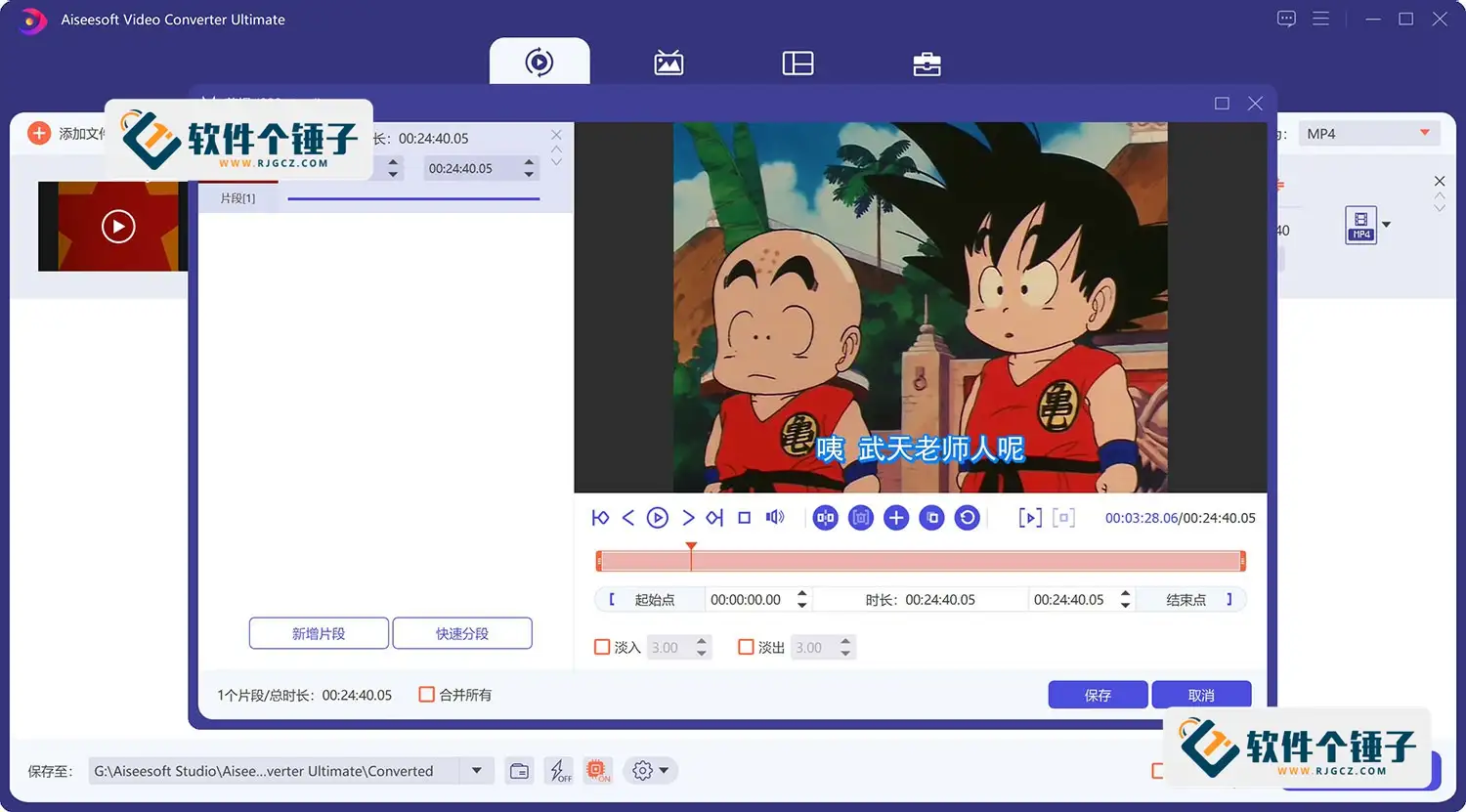Screen dimensions: 1466x812
Task: Click the Play button to preview the video
Action: pyautogui.click(x=657, y=518)
